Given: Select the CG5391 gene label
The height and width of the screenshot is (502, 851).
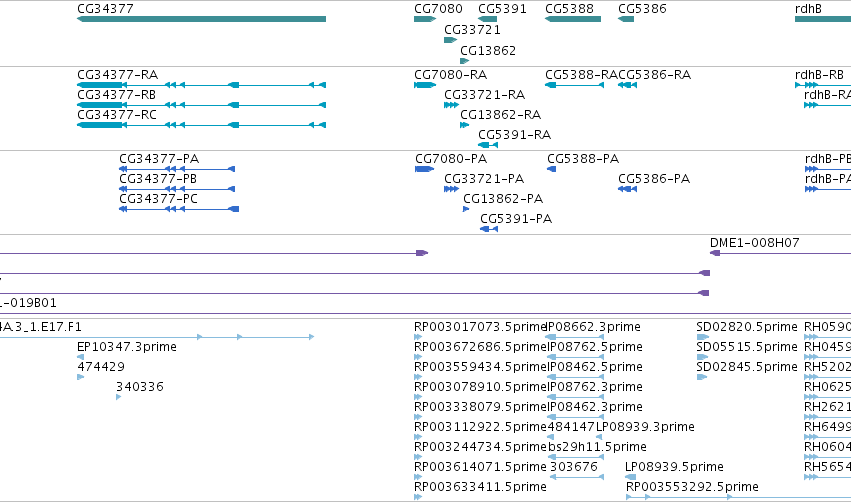Looking at the screenshot, I should tap(502, 9).
